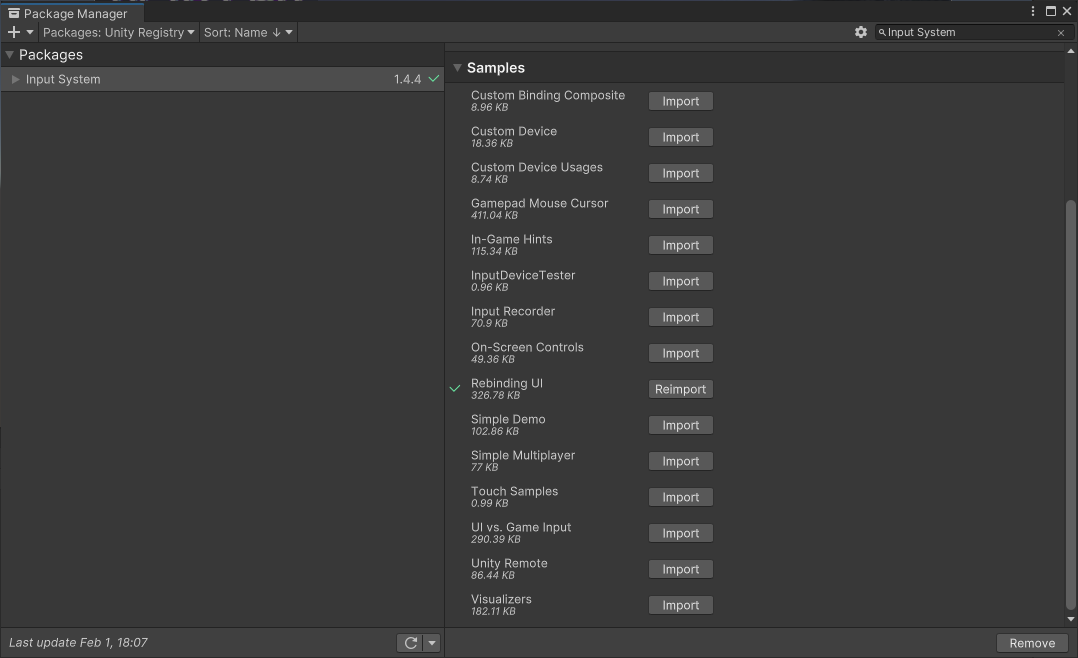This screenshot has height=658, width=1078.
Task: Click the InputDeviceTester label
Action: pyautogui.click(x=523, y=275)
